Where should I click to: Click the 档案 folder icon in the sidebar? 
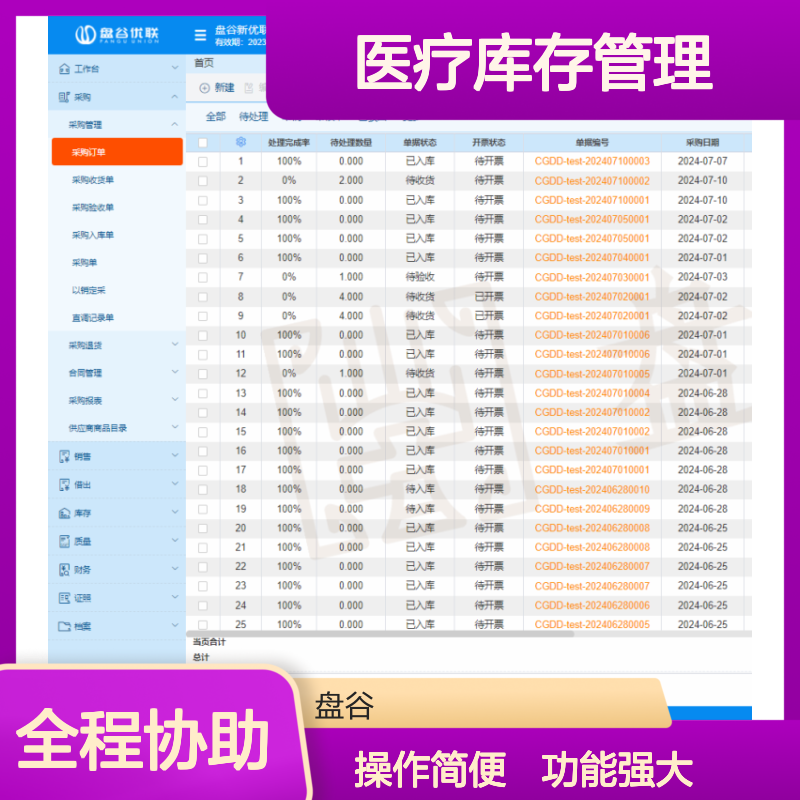click(x=64, y=626)
